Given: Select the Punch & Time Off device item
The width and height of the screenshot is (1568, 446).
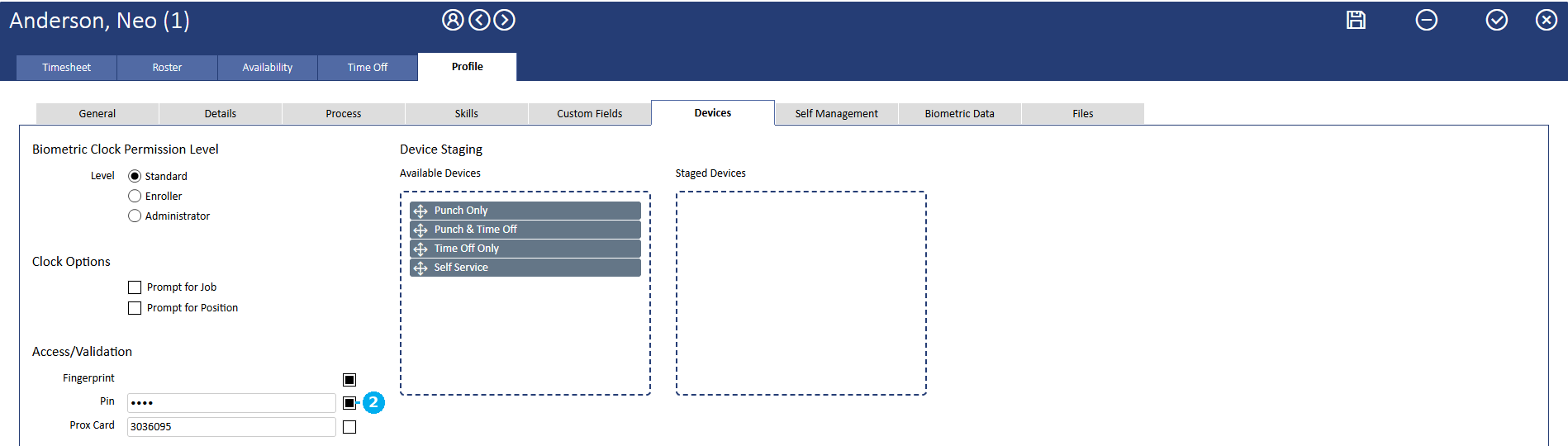Looking at the screenshot, I should point(525,230).
